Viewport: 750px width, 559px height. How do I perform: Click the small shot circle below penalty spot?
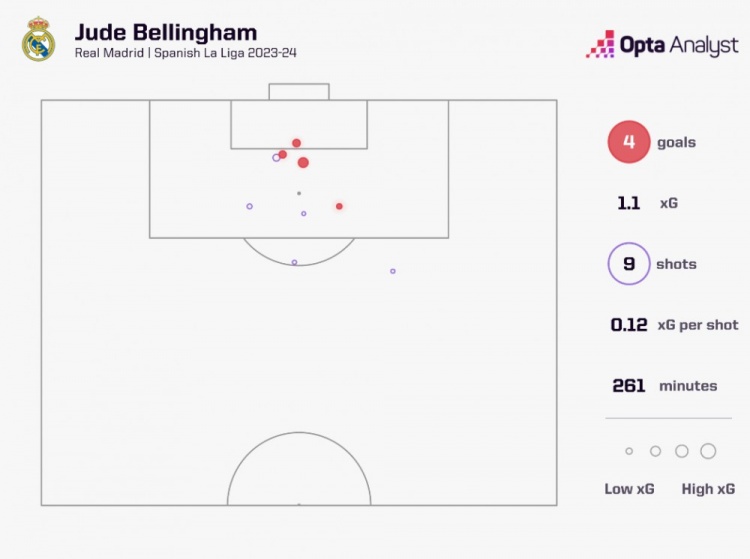coord(304,214)
